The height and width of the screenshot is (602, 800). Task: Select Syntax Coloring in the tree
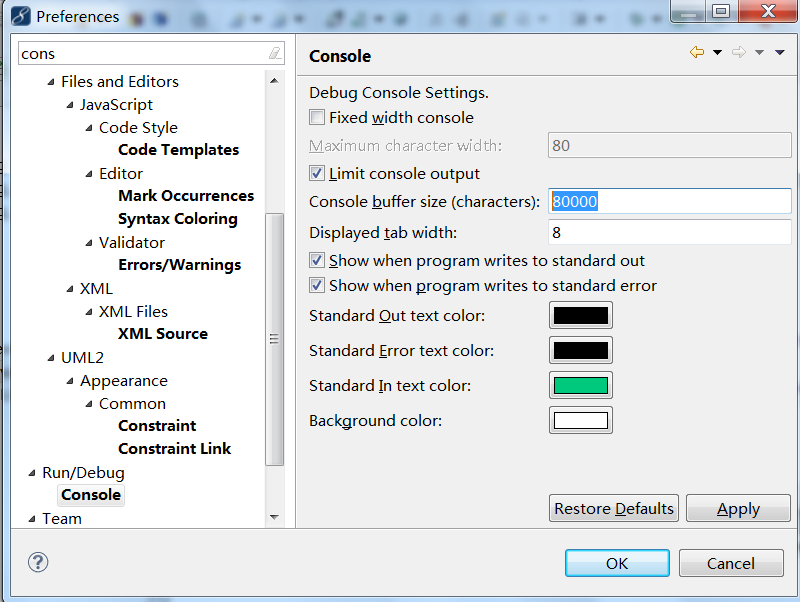178,219
